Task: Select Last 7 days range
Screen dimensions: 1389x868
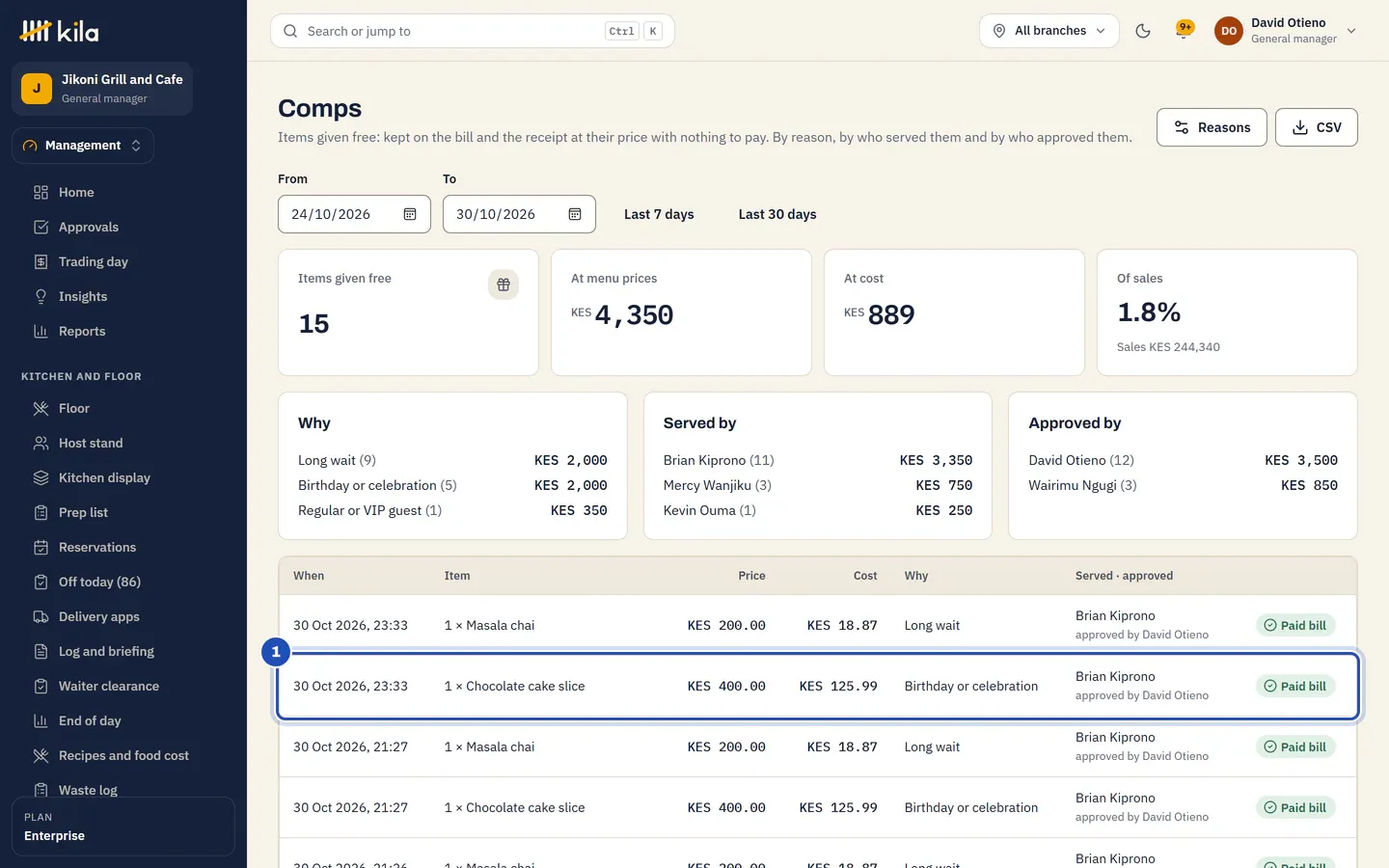Action: coord(659,214)
